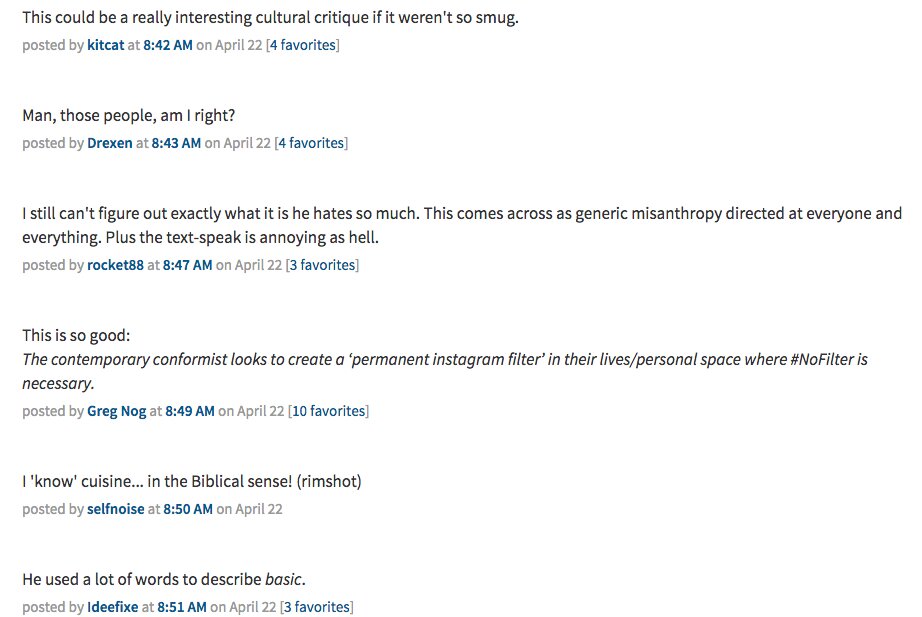Click the 'smug' cultural critique comment text

(x=270, y=18)
